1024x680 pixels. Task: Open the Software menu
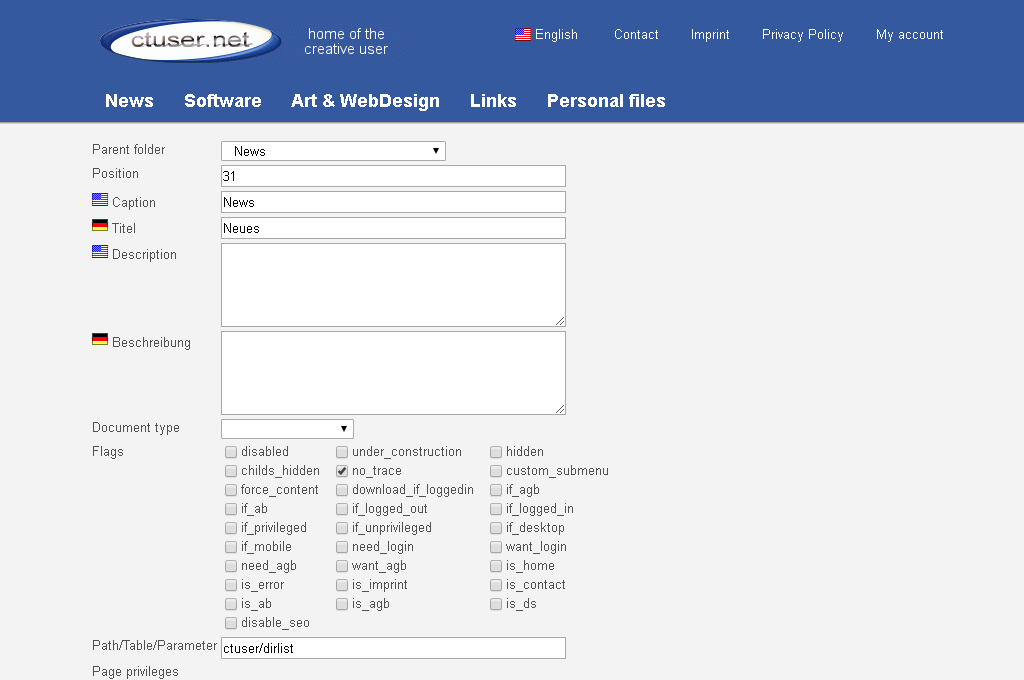222,101
